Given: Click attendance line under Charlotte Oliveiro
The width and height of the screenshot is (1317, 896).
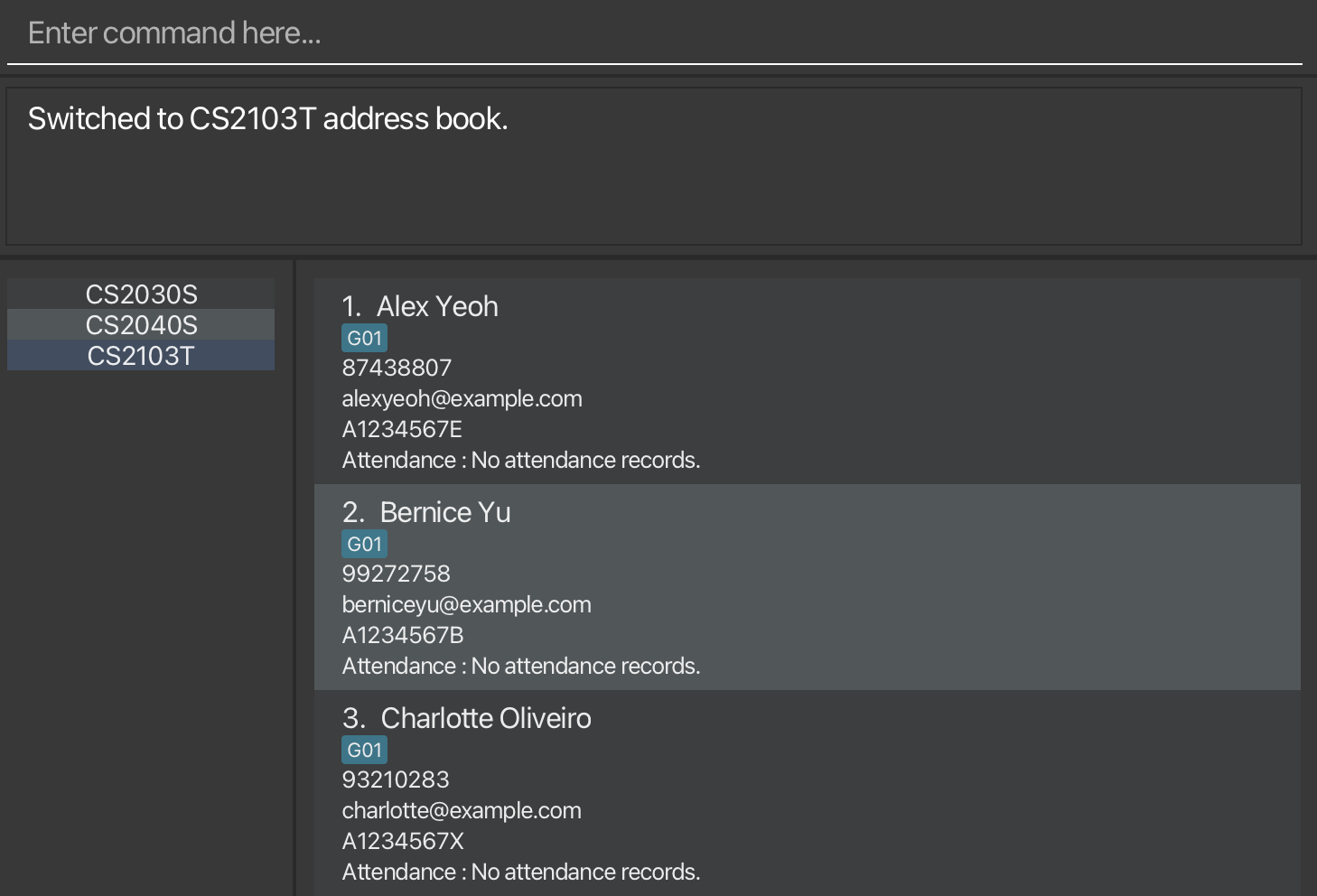Looking at the screenshot, I should tap(521, 872).
